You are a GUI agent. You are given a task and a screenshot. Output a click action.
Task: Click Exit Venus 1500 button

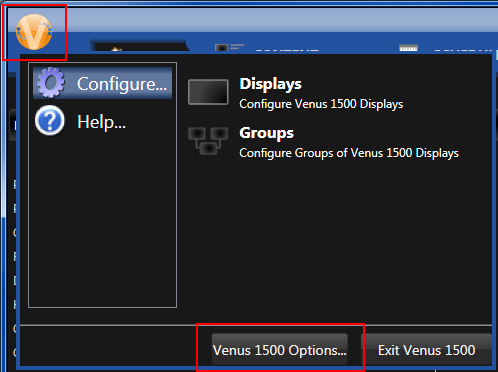coord(426,350)
